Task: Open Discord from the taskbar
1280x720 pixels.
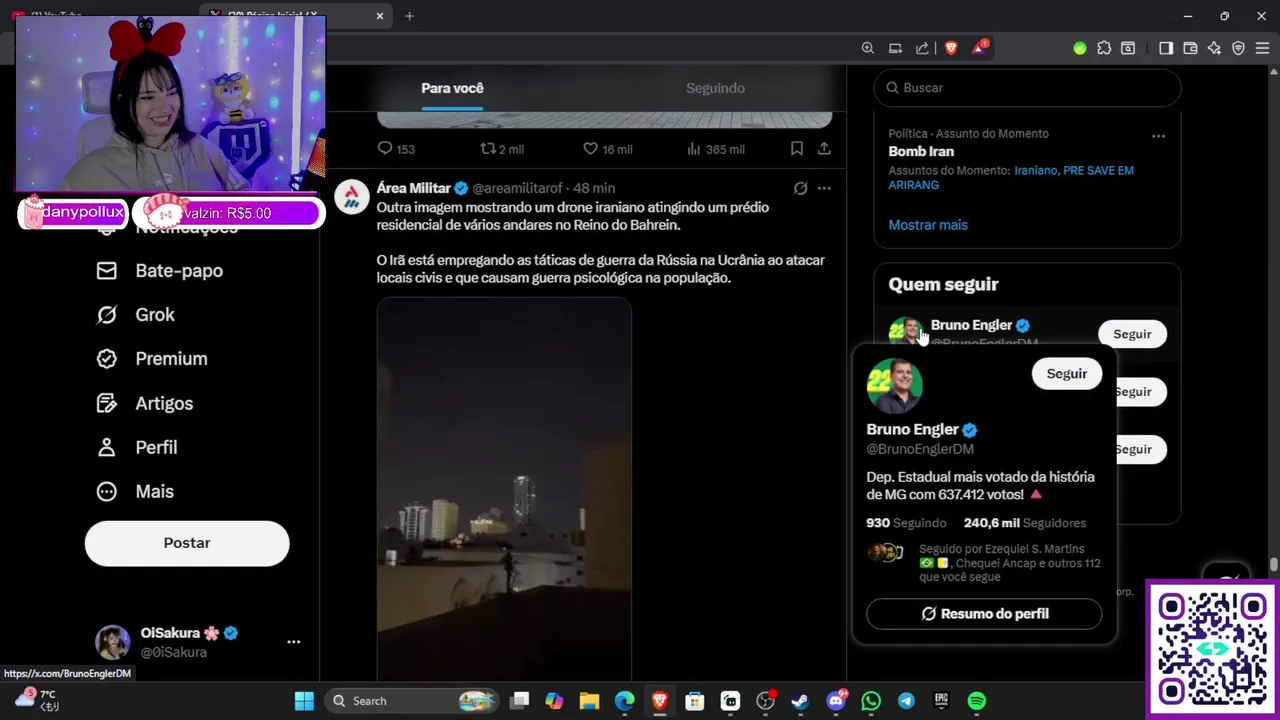Action: [x=836, y=701]
